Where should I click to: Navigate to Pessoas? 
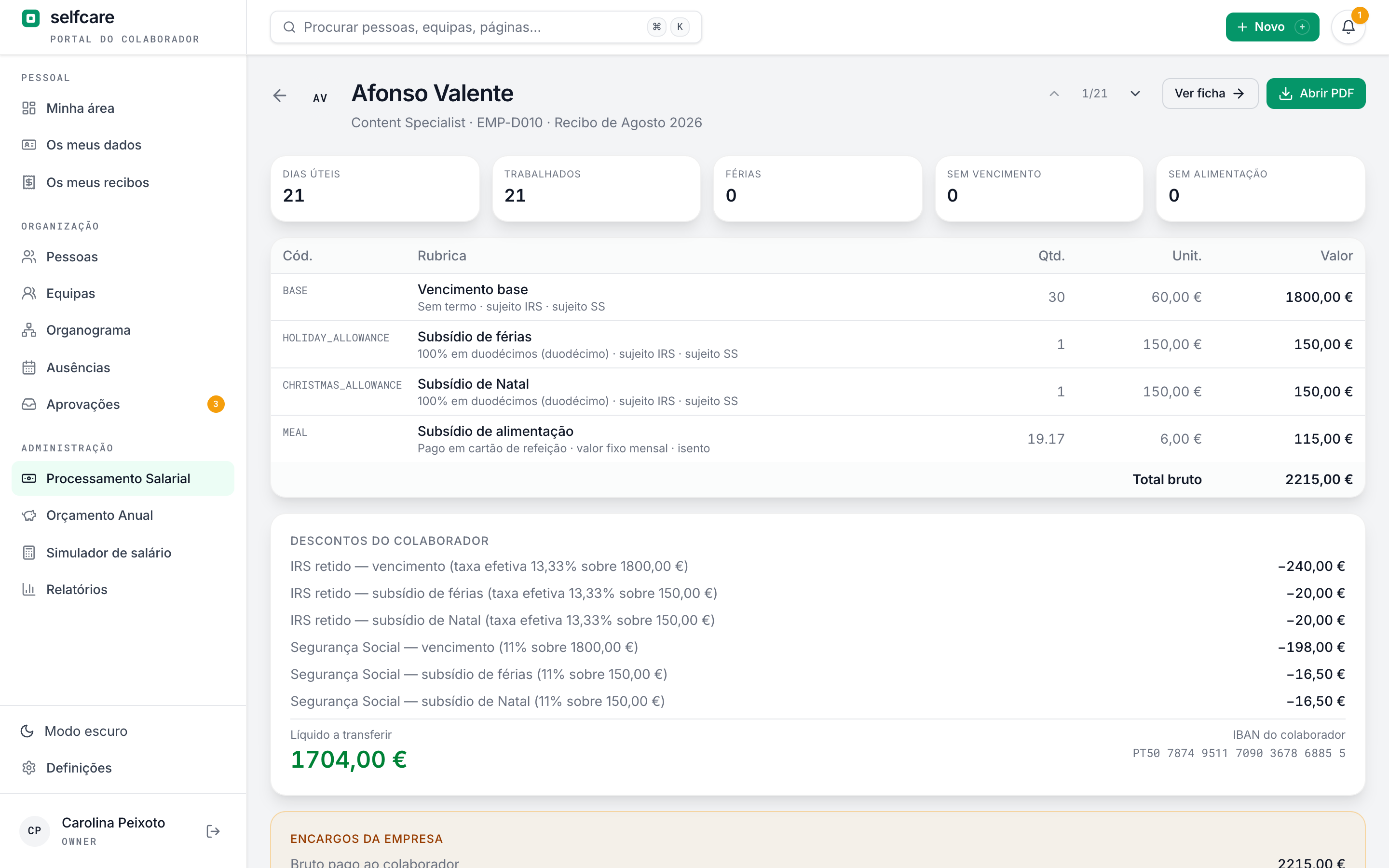coord(123,257)
